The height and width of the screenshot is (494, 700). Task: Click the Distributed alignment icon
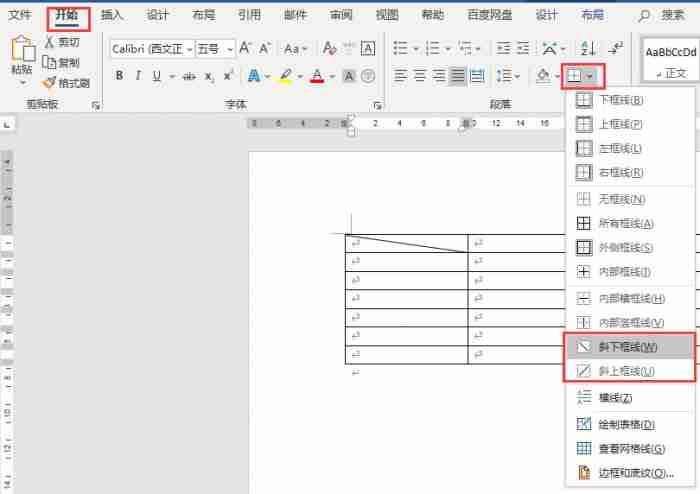pos(478,76)
